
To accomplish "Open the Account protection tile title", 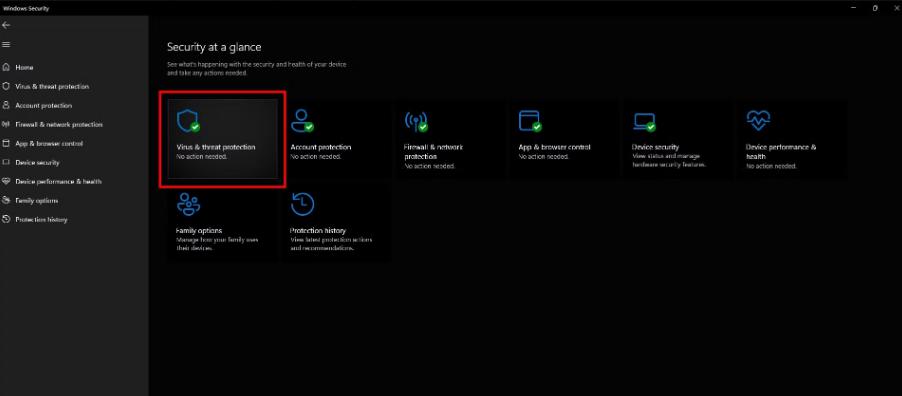I will (x=320, y=147).
